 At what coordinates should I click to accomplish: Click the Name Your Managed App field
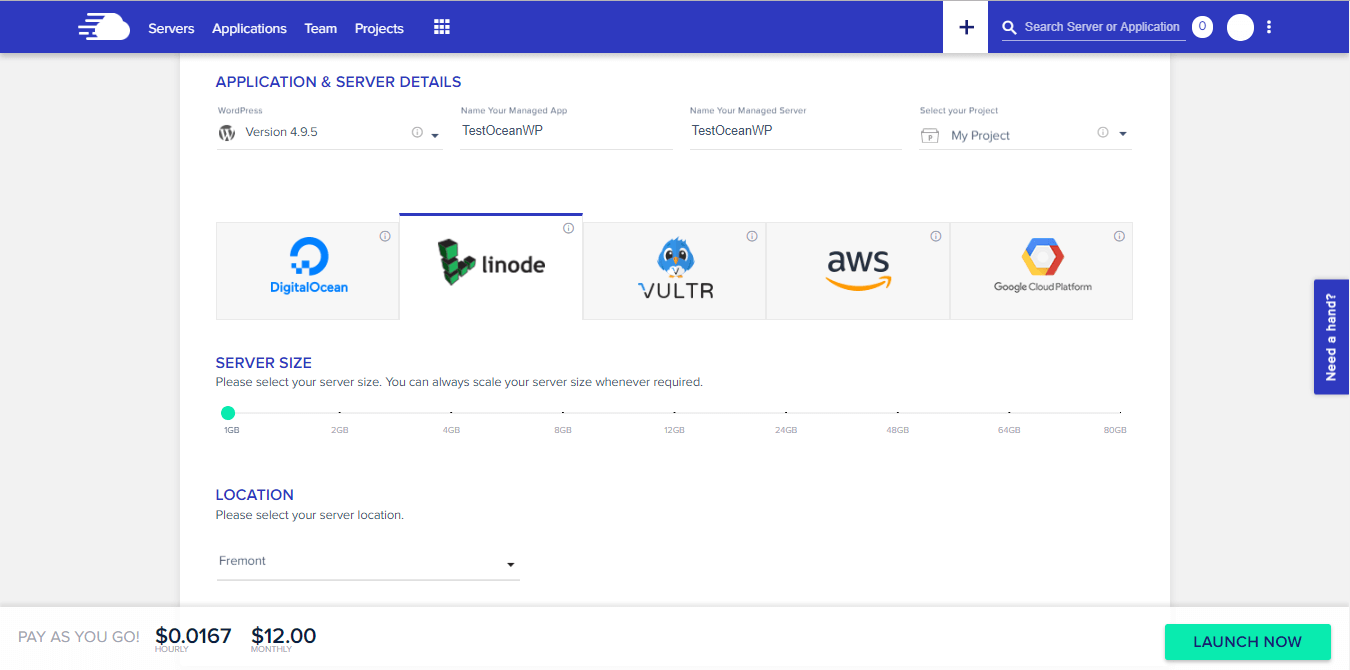[x=566, y=131]
